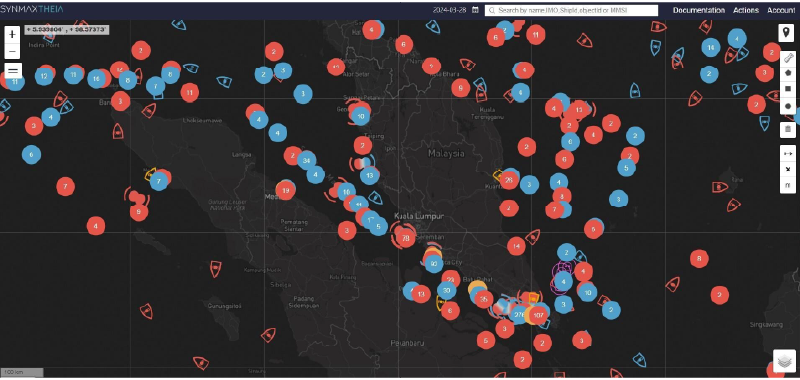Open the Account menu

(x=781, y=10)
